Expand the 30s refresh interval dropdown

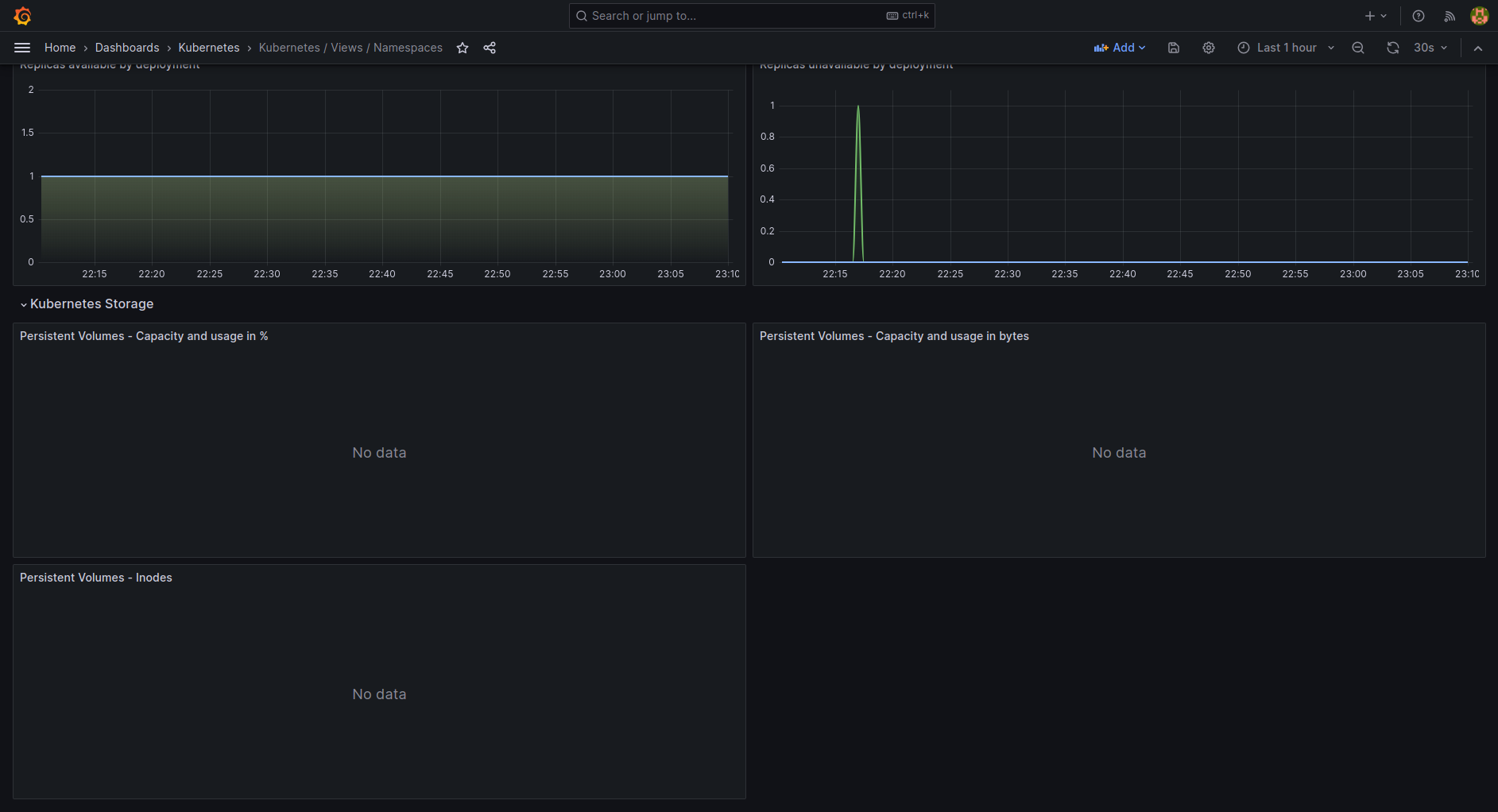pos(1431,48)
